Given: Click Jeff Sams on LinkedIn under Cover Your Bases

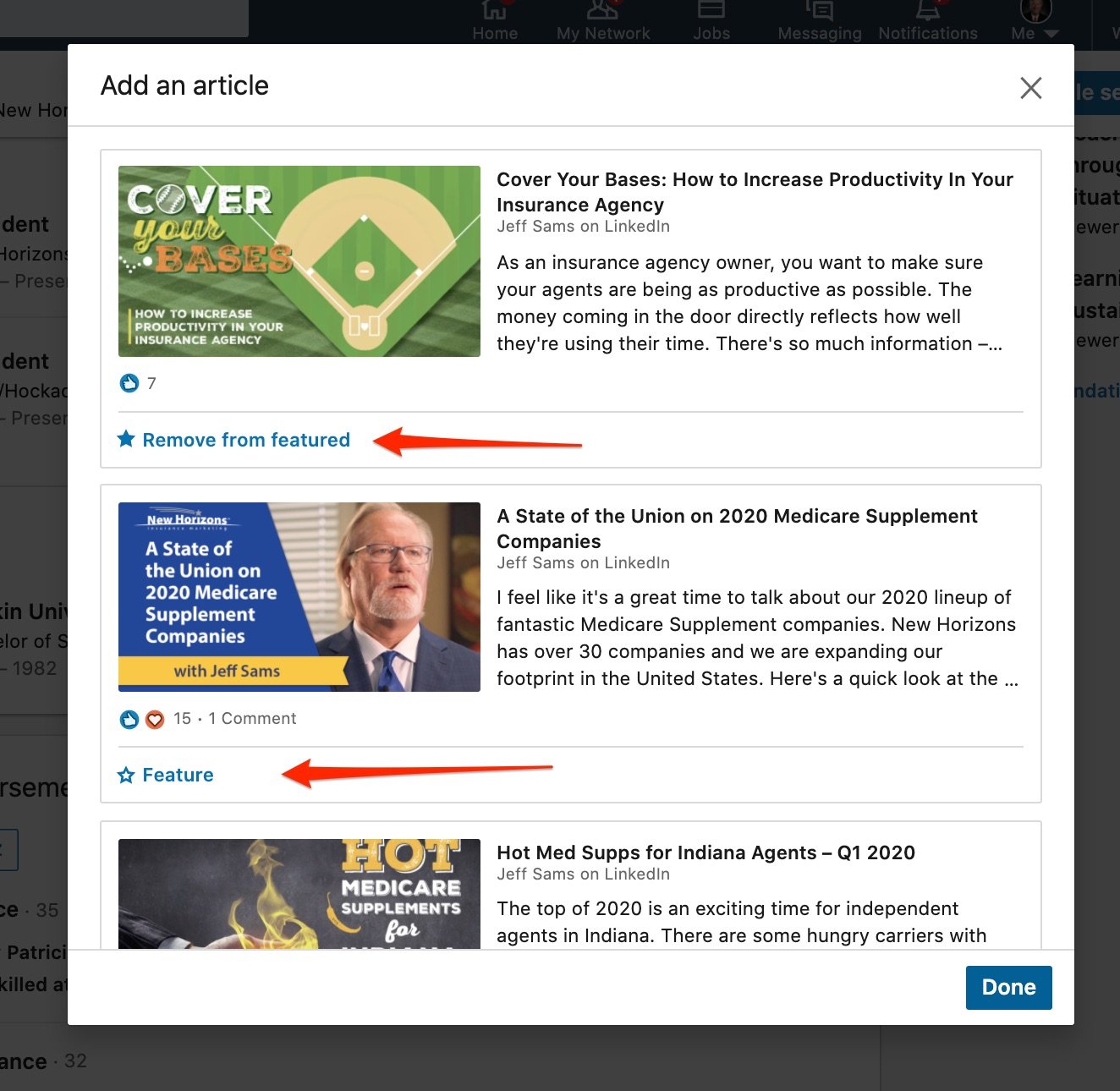Looking at the screenshot, I should click(x=583, y=227).
